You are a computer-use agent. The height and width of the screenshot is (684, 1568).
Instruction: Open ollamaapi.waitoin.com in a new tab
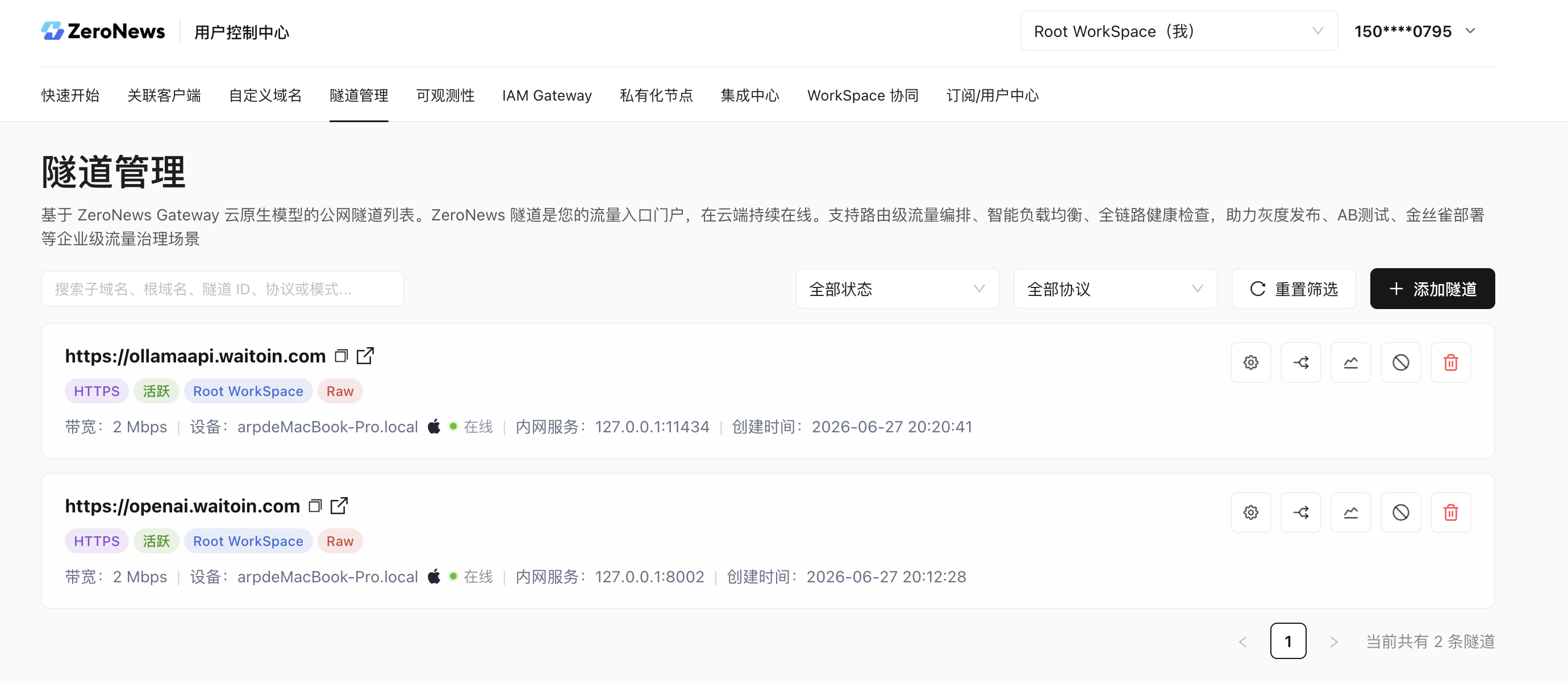click(x=365, y=356)
